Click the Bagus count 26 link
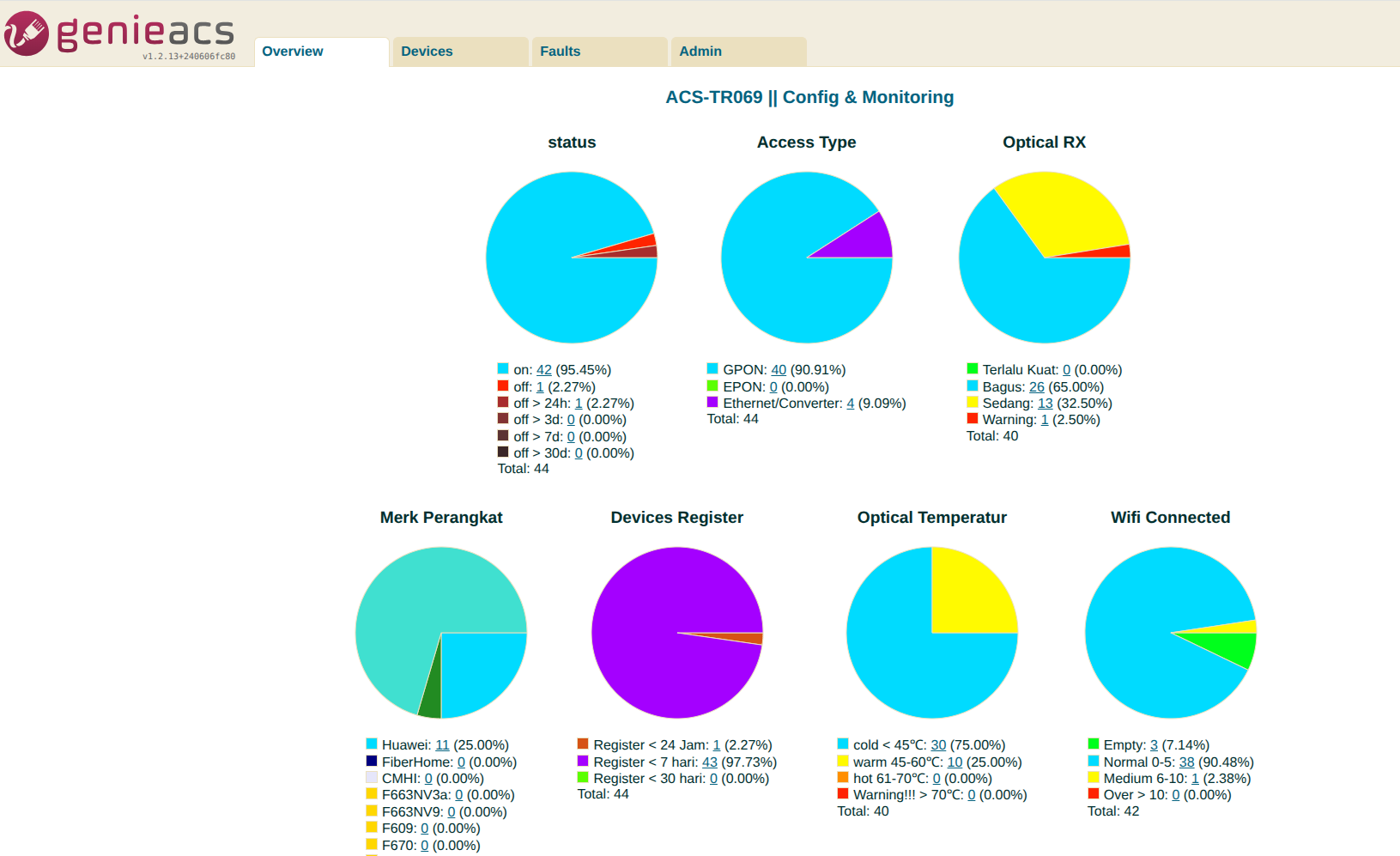The image size is (1400, 856). [1036, 387]
